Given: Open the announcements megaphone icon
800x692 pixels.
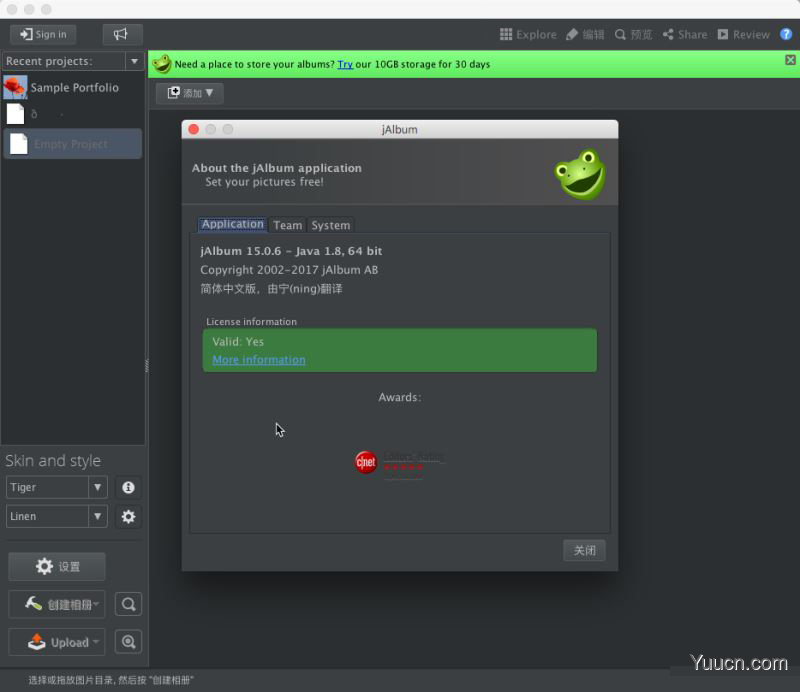Looking at the screenshot, I should (122, 34).
